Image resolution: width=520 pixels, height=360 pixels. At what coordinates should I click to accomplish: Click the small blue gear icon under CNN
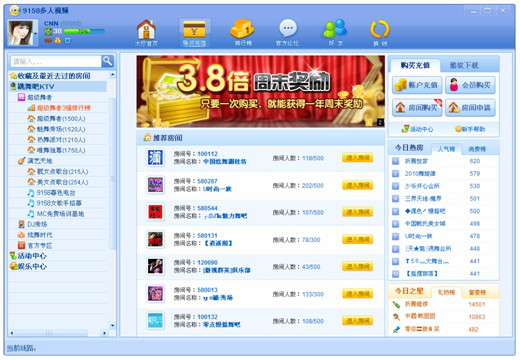(x=67, y=41)
